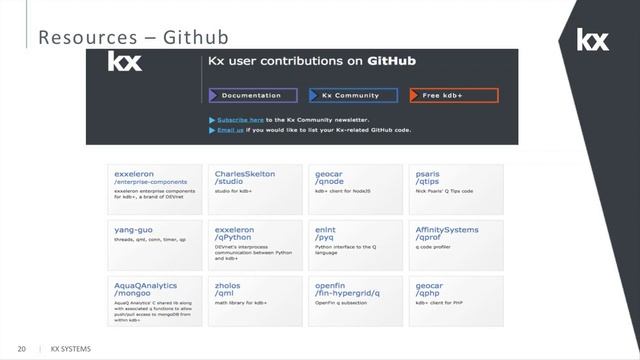Click the 'math library for kdb+' description

point(240,303)
